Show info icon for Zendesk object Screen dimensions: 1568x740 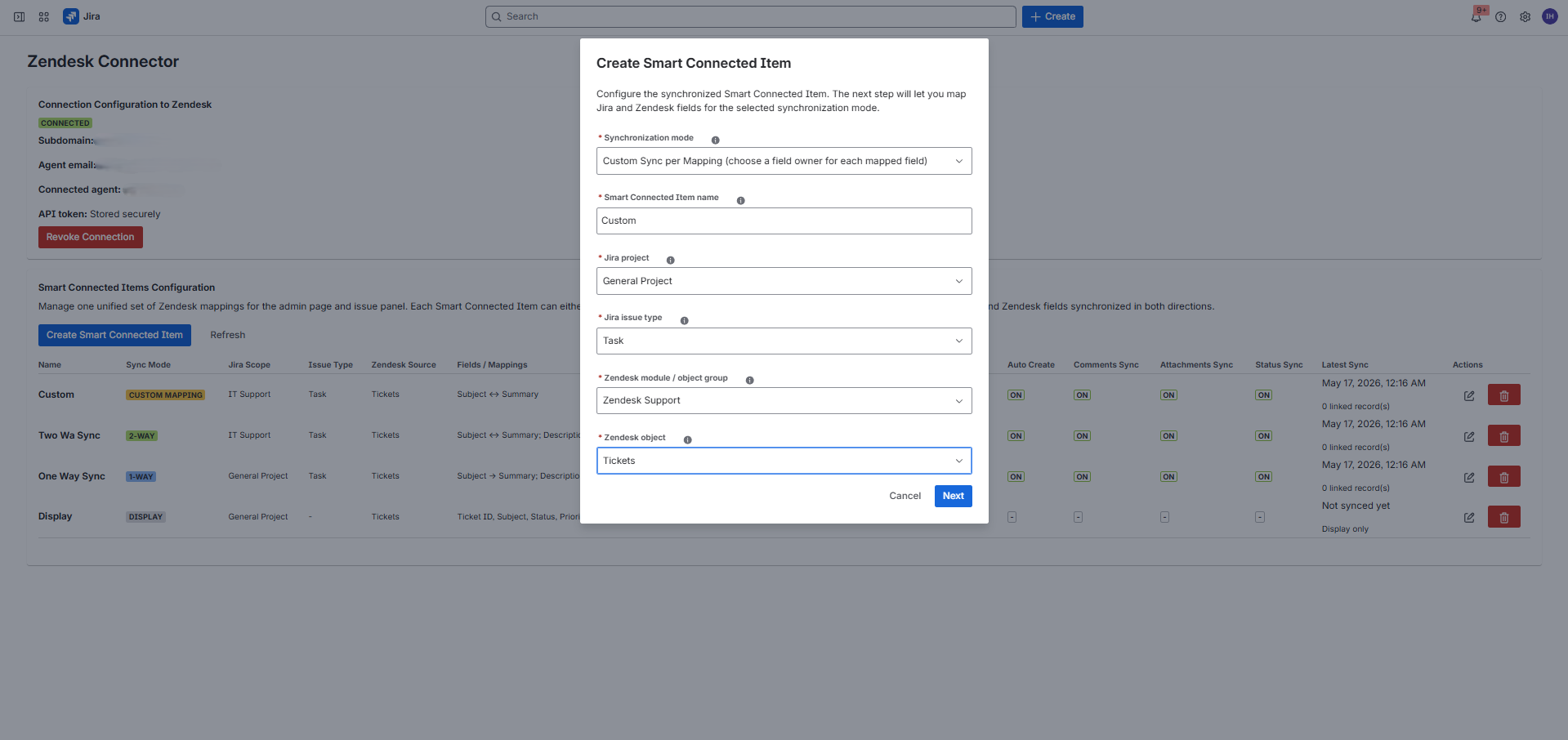pos(687,439)
